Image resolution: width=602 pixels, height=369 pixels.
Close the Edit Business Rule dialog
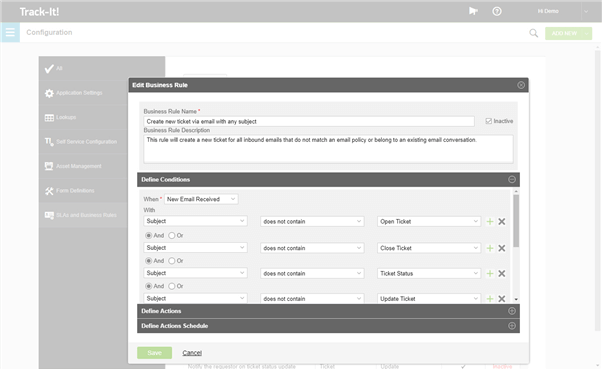(x=521, y=85)
